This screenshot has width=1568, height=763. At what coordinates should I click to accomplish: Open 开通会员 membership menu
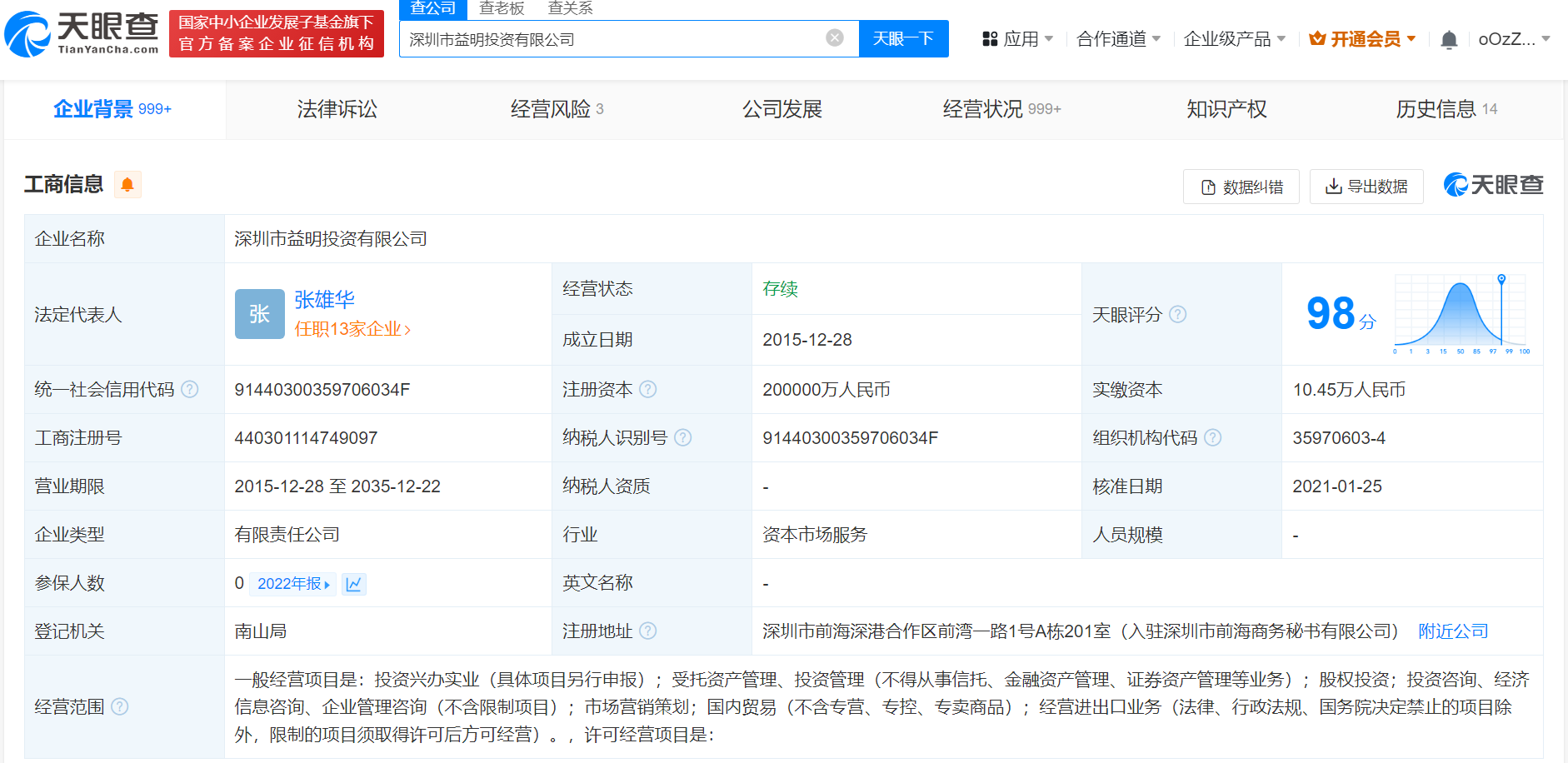(x=1362, y=39)
